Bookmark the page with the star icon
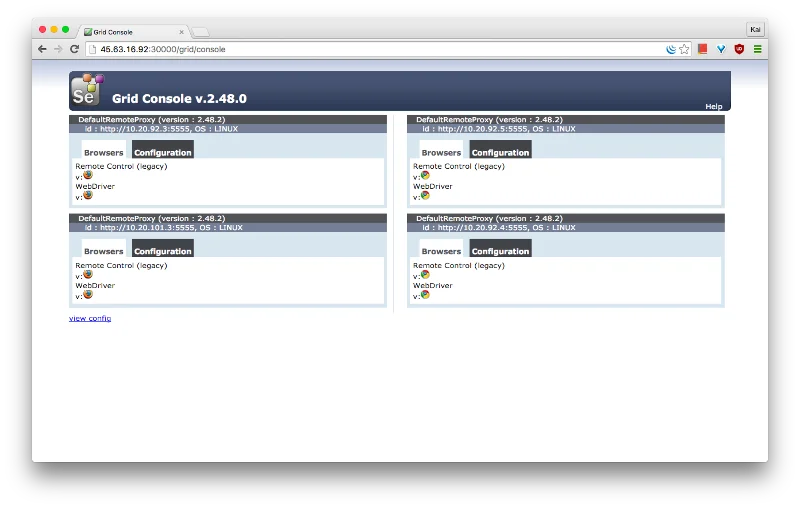800x508 pixels. tap(684, 49)
